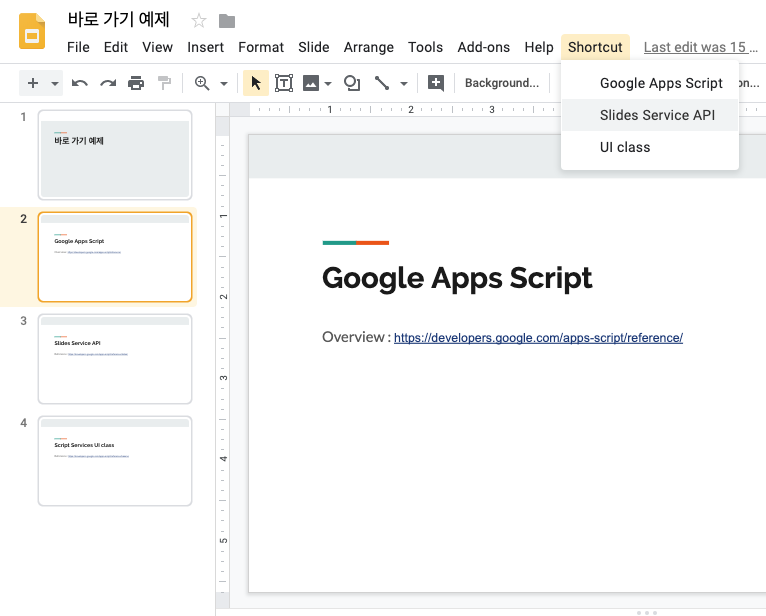Viewport: 766px width, 616px height.
Task: Star the presentation with the star icon
Action: click(x=199, y=21)
